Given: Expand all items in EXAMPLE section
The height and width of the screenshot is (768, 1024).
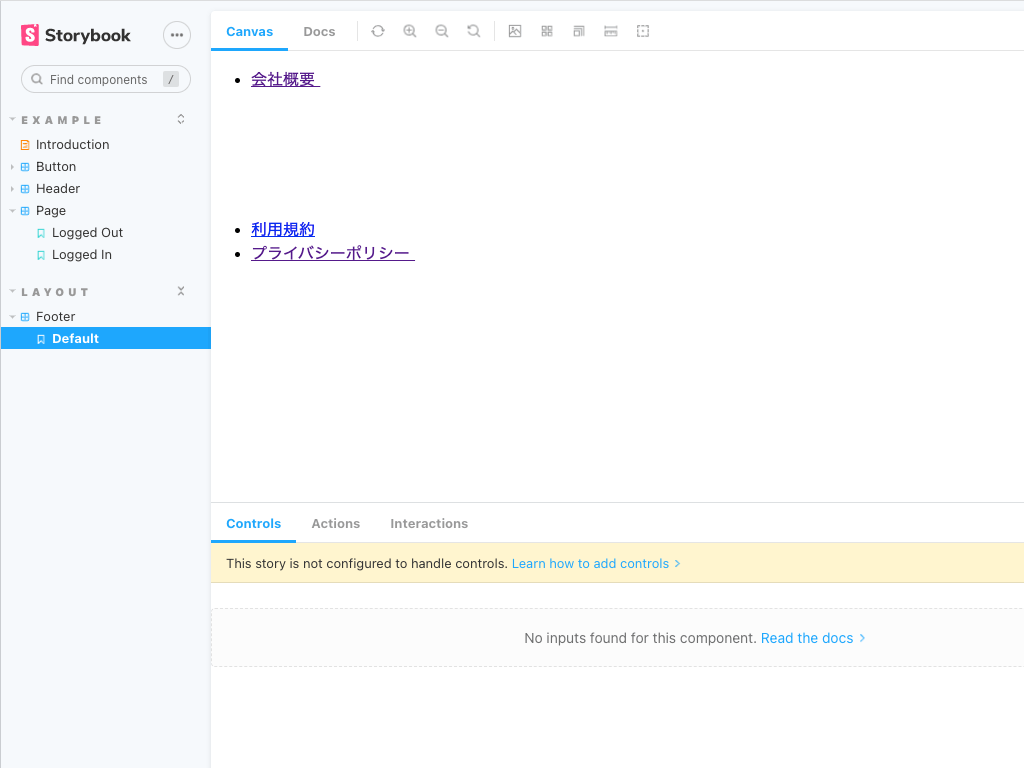Looking at the screenshot, I should click(181, 120).
